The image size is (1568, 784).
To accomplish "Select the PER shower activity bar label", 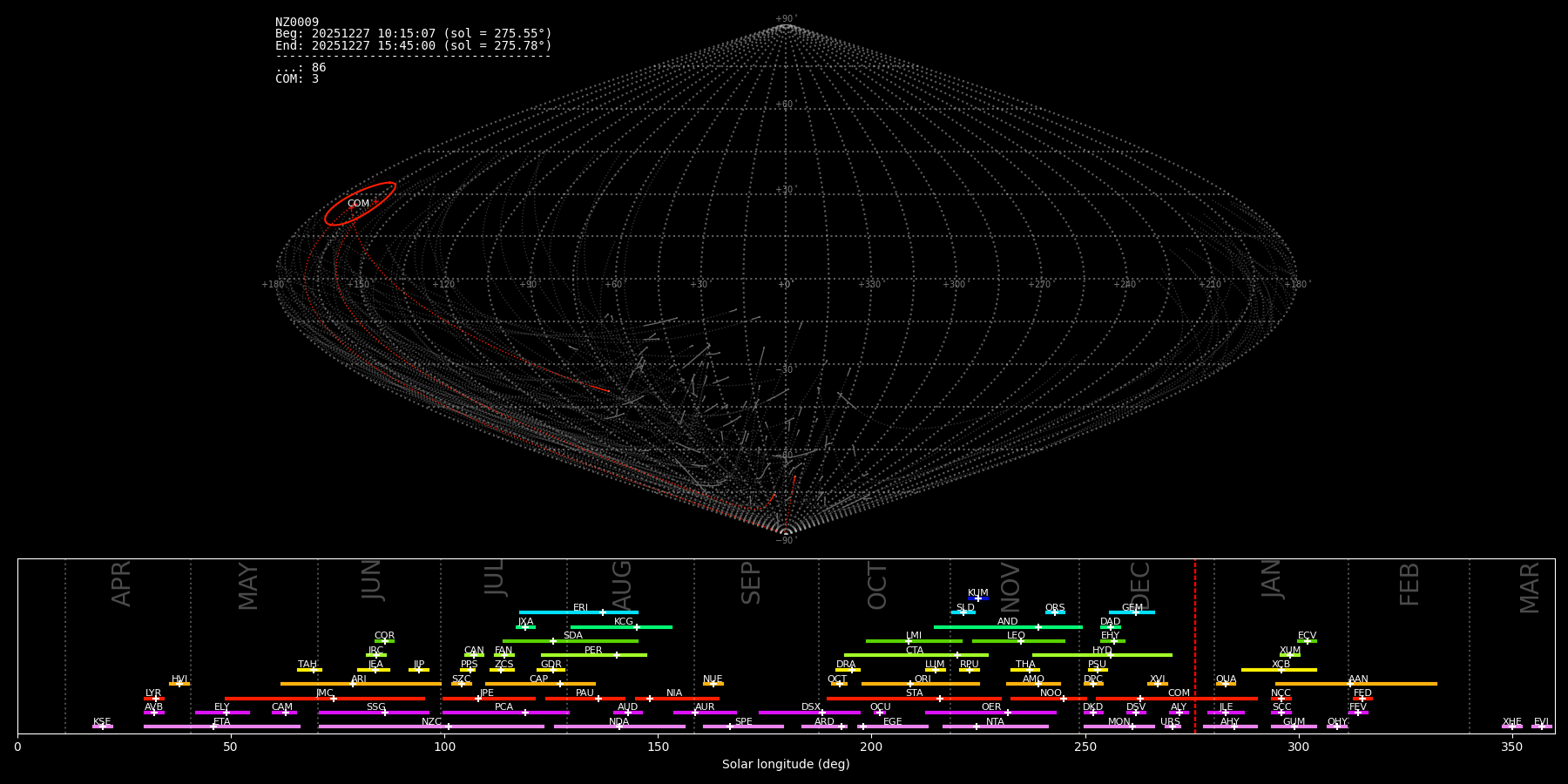I will (x=593, y=651).
